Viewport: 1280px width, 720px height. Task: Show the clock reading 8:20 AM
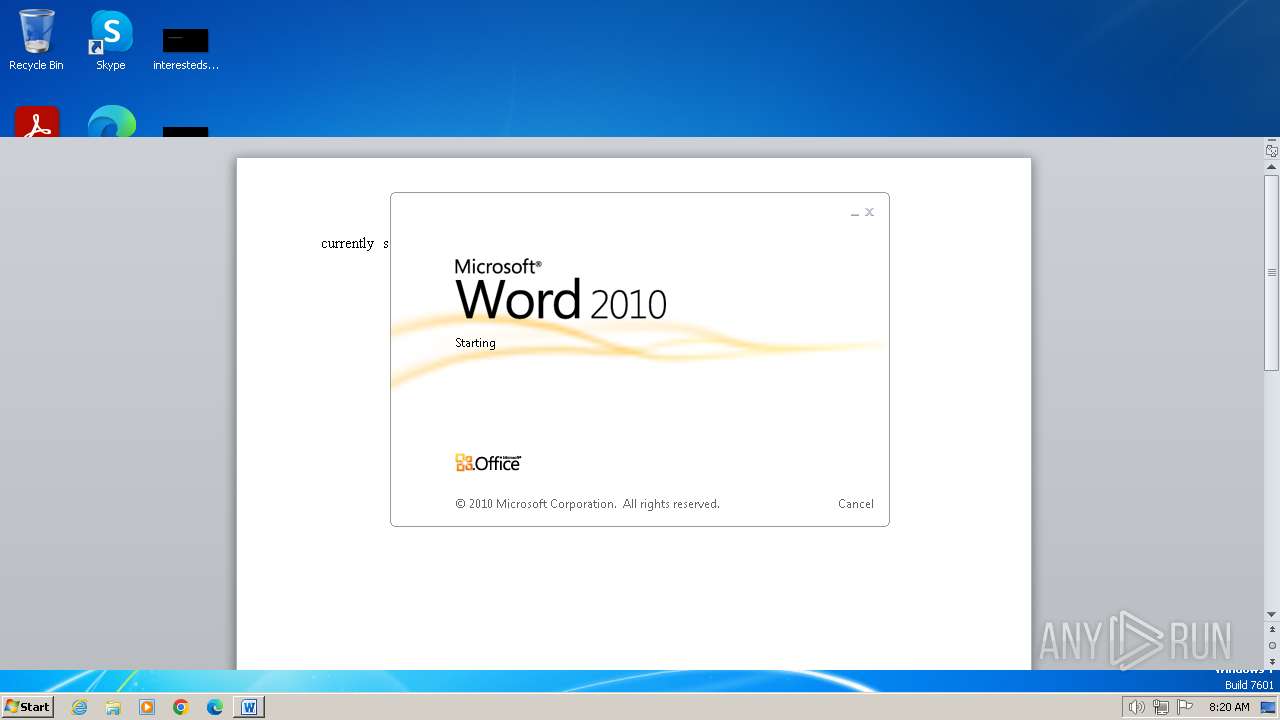[1229, 707]
